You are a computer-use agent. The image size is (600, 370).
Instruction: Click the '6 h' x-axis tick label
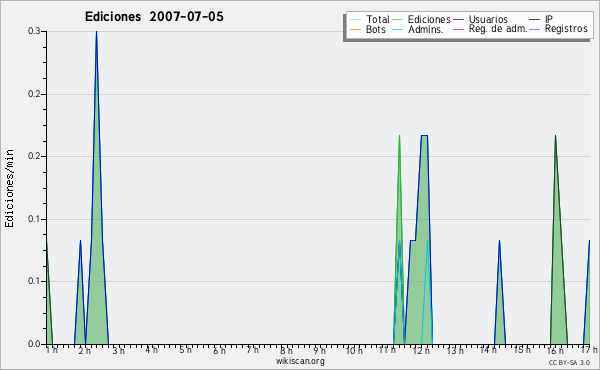(219, 351)
